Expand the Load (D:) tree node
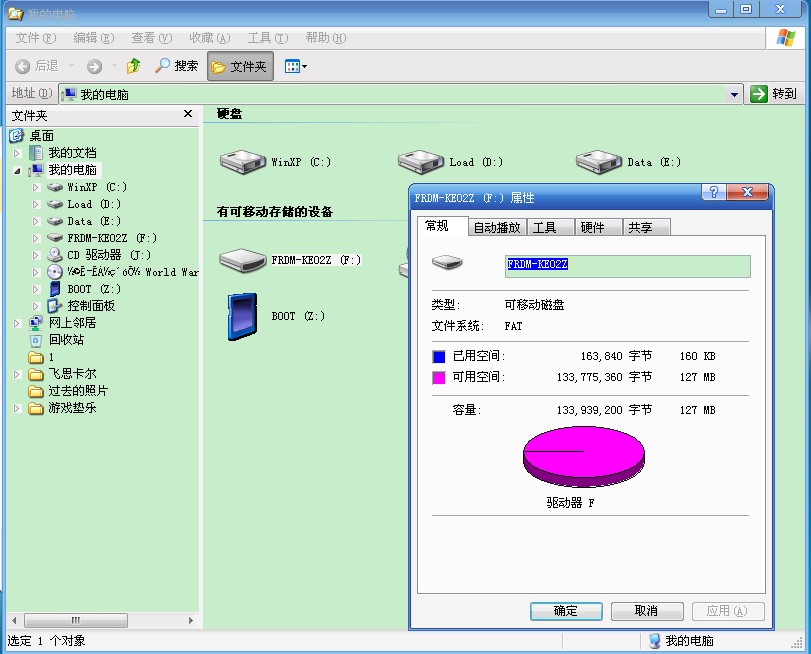 pos(36,204)
